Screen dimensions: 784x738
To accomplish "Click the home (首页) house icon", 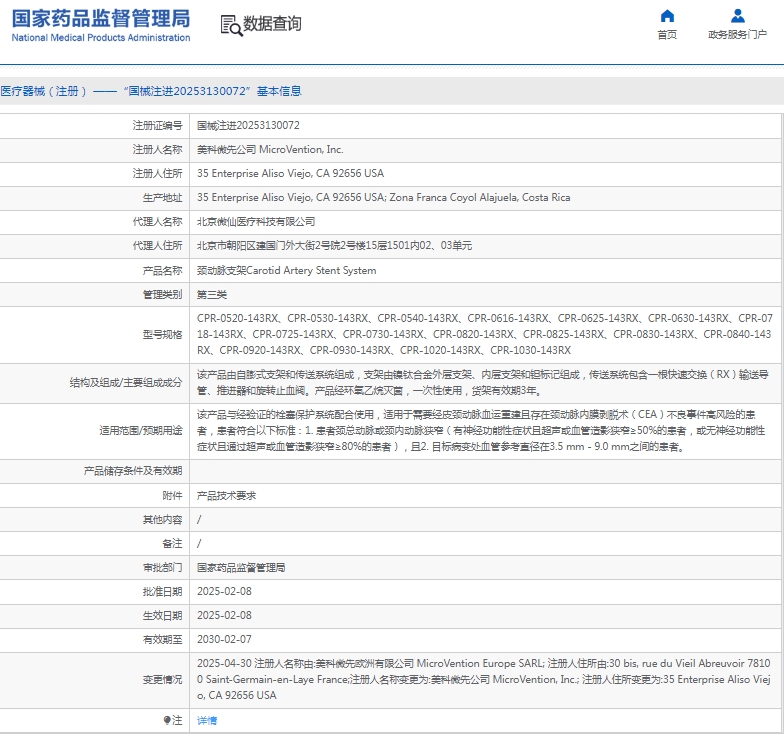I will 667,16.
